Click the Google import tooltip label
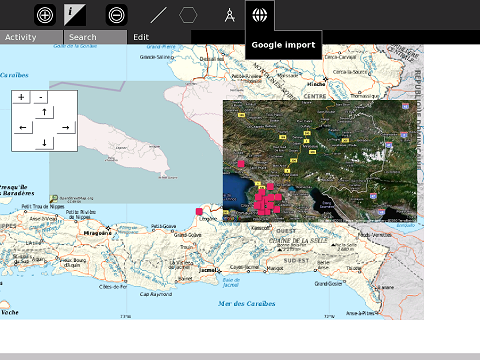Image resolution: width=480 pixels, height=360 pixels. [x=283, y=45]
